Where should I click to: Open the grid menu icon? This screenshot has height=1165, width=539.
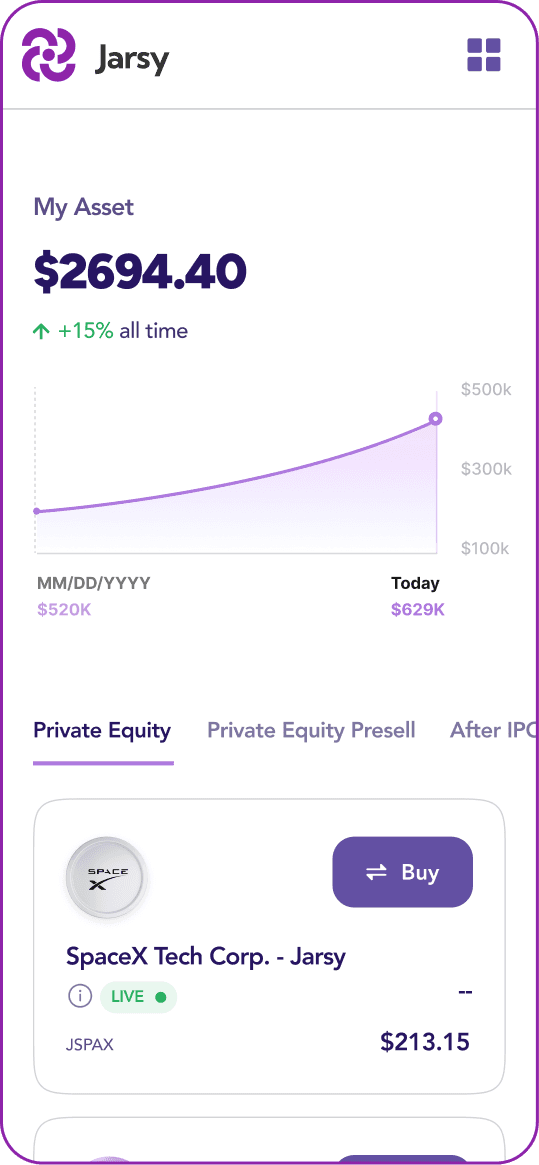tap(483, 55)
